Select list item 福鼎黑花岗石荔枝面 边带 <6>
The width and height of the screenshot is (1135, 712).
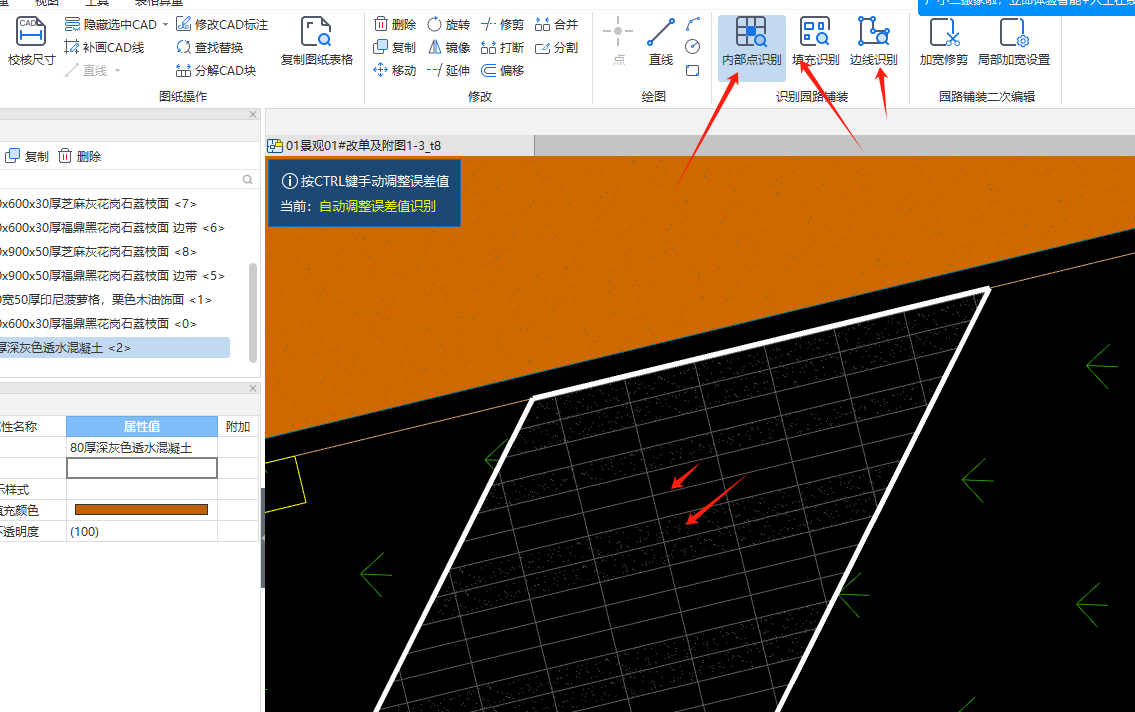pyautogui.click(x=116, y=228)
